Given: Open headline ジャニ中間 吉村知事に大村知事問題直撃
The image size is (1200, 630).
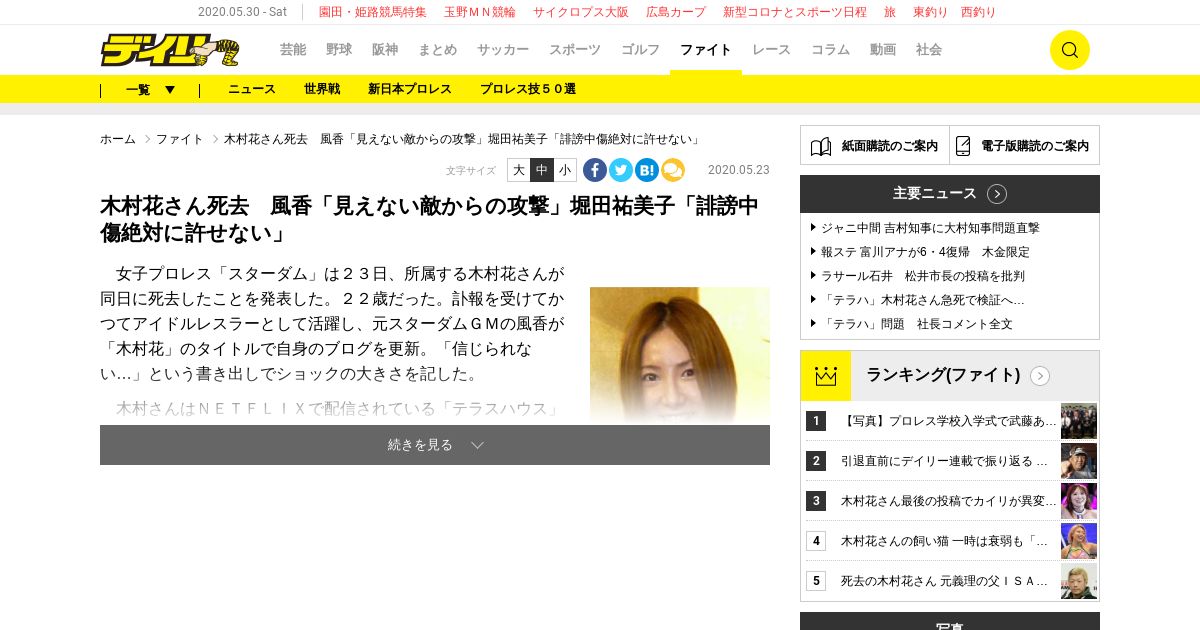Looking at the screenshot, I should pyautogui.click(x=930, y=228).
